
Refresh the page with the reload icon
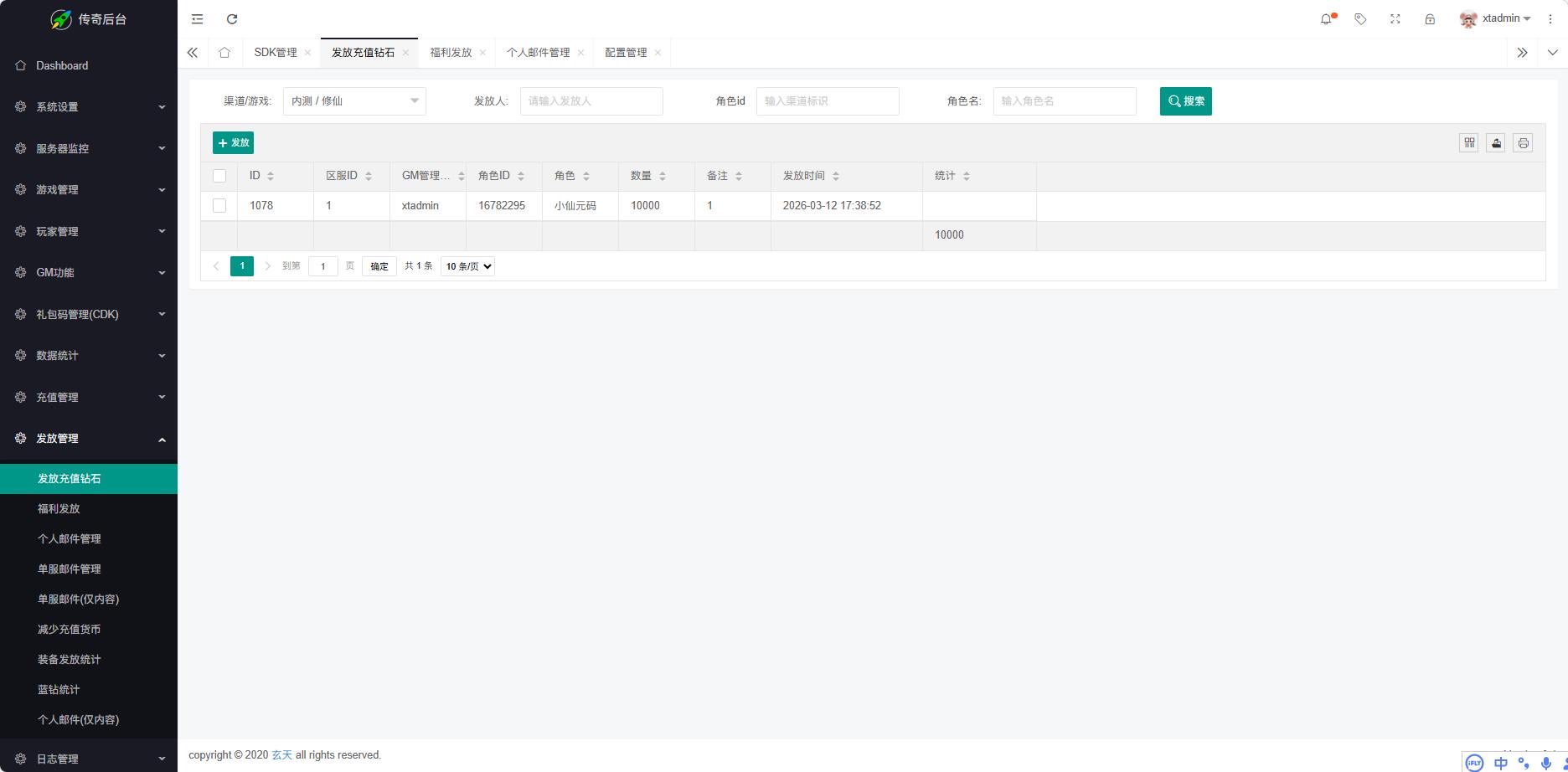click(232, 18)
